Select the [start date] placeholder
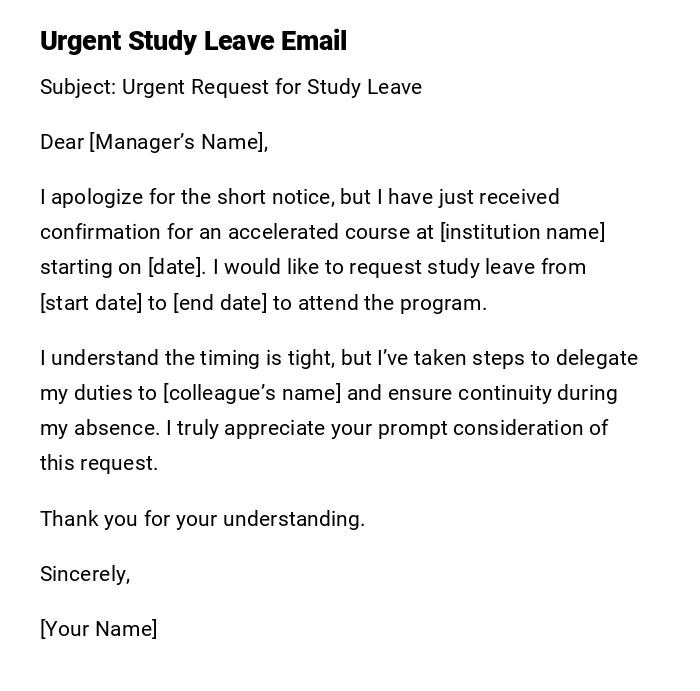The image size is (700, 691). coord(91,303)
